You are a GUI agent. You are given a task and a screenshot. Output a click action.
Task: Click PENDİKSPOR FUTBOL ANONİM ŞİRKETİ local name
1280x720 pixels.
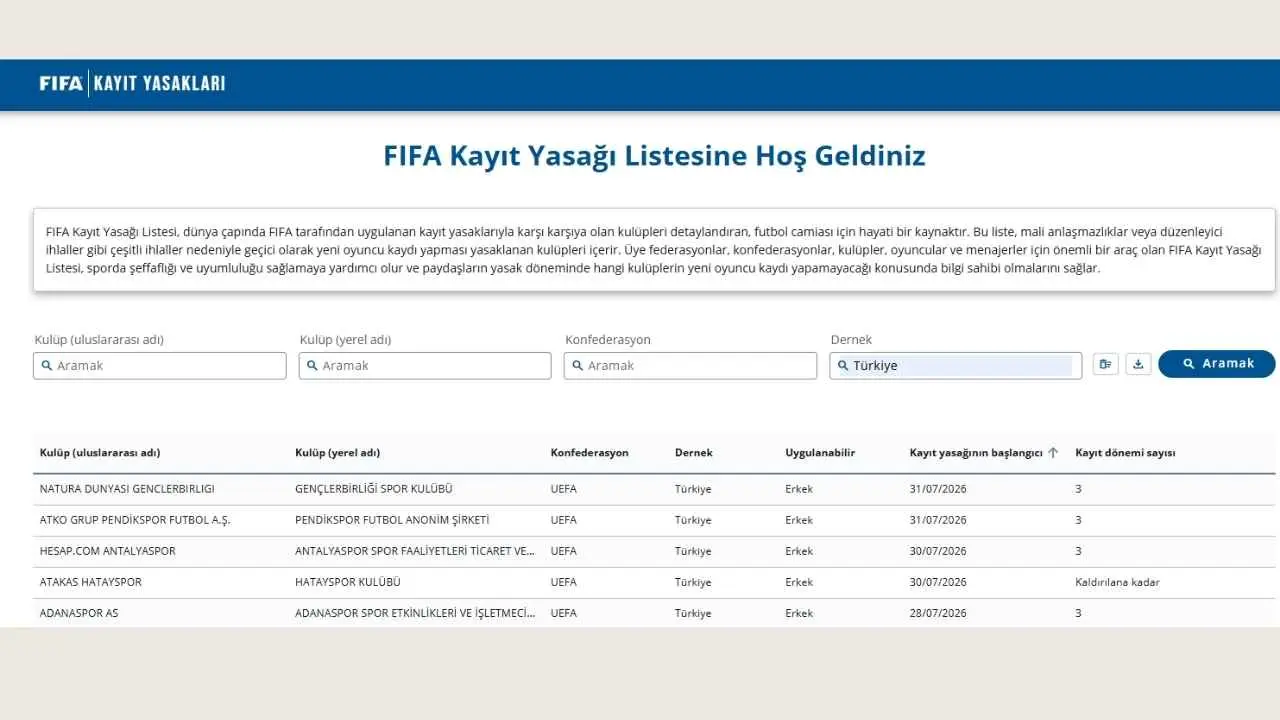point(392,520)
